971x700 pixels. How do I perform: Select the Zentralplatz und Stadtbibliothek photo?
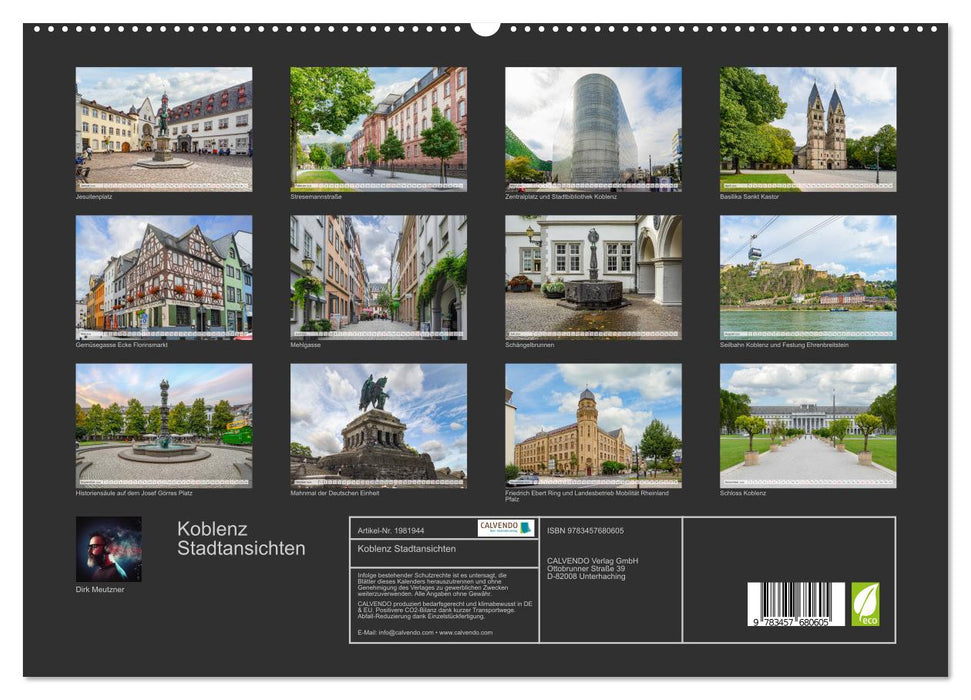pyautogui.click(x=593, y=129)
